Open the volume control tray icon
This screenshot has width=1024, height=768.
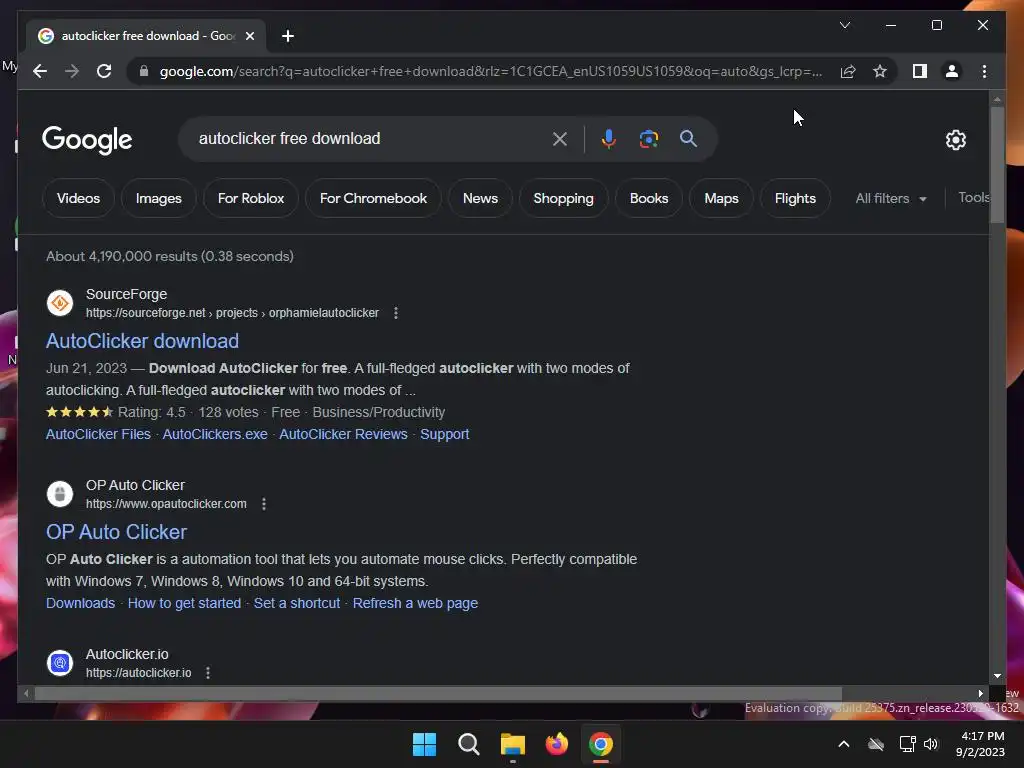(931, 744)
